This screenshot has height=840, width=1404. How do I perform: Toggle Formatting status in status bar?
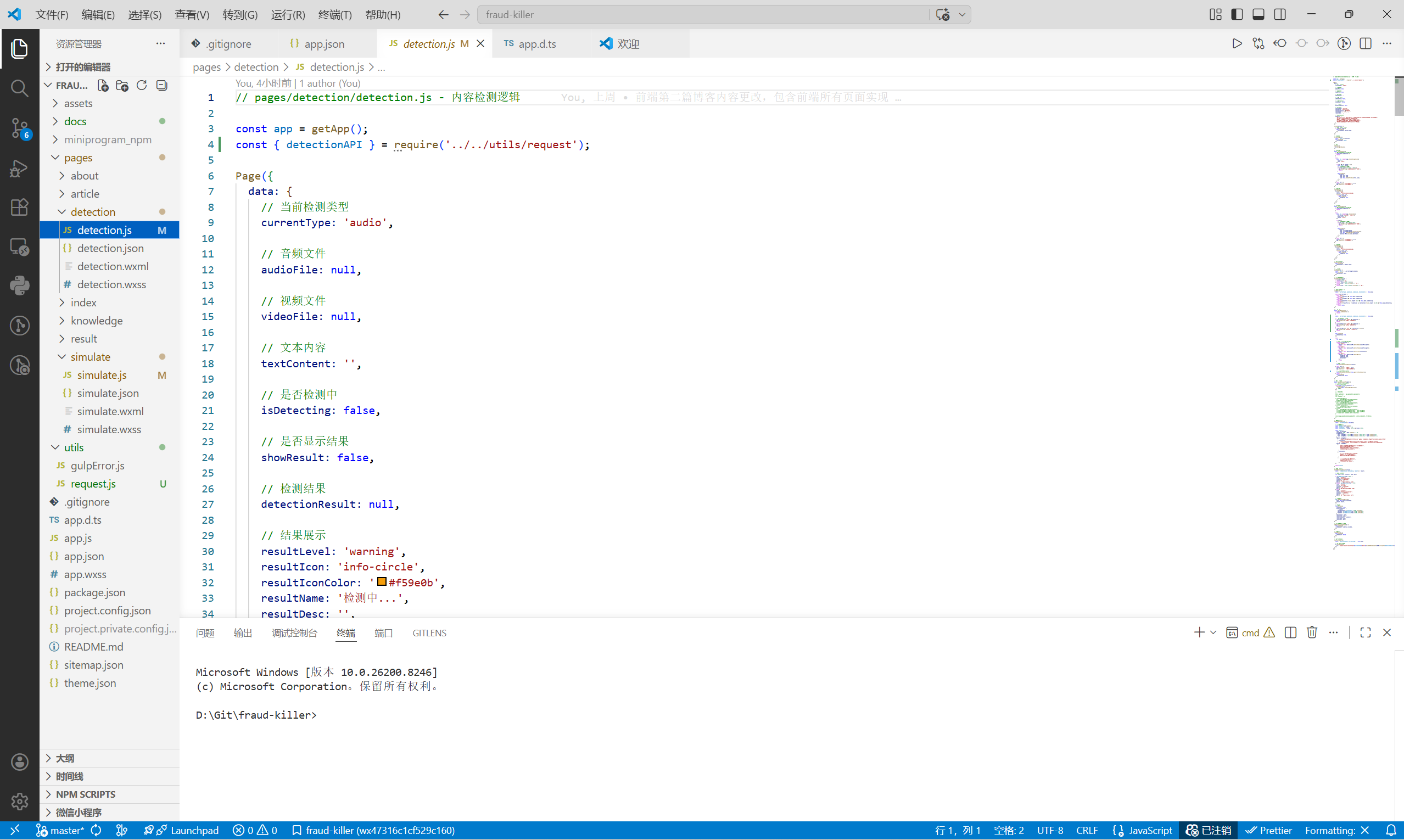(x=1337, y=830)
